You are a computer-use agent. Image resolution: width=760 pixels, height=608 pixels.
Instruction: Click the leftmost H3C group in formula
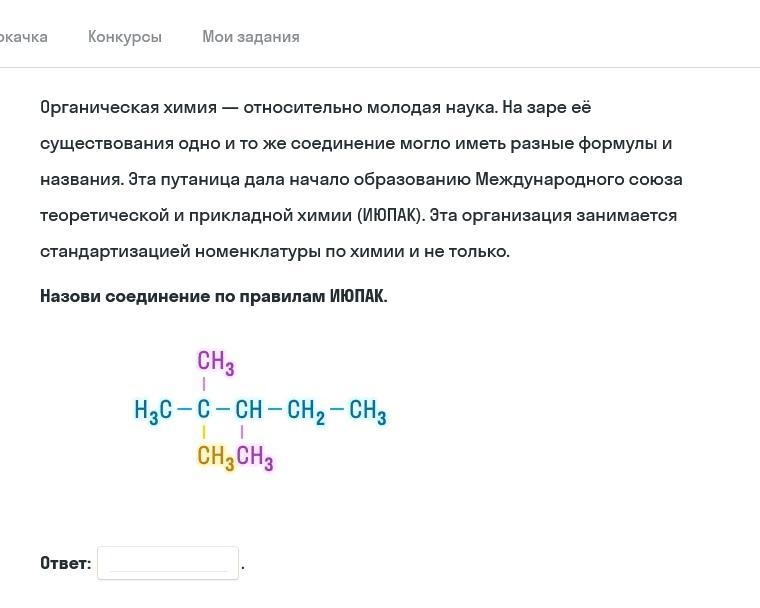point(153,410)
